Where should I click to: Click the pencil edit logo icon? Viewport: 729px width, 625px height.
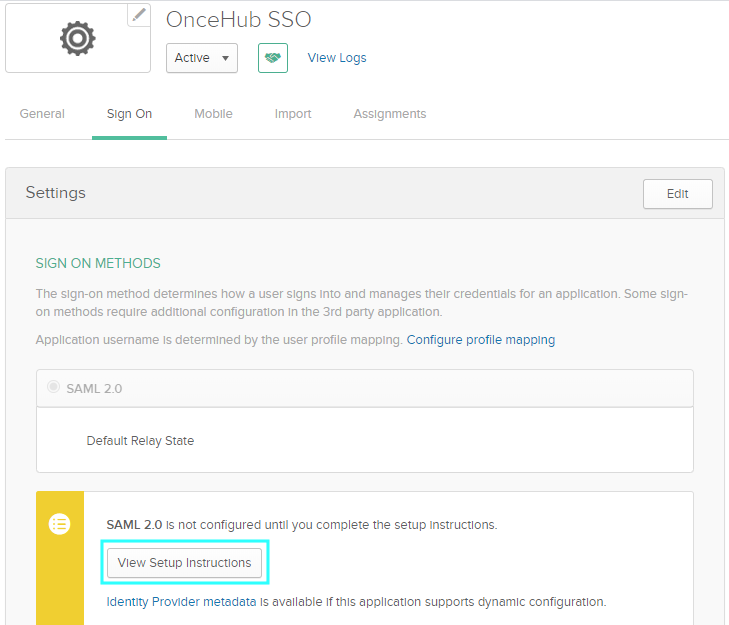tap(139, 15)
